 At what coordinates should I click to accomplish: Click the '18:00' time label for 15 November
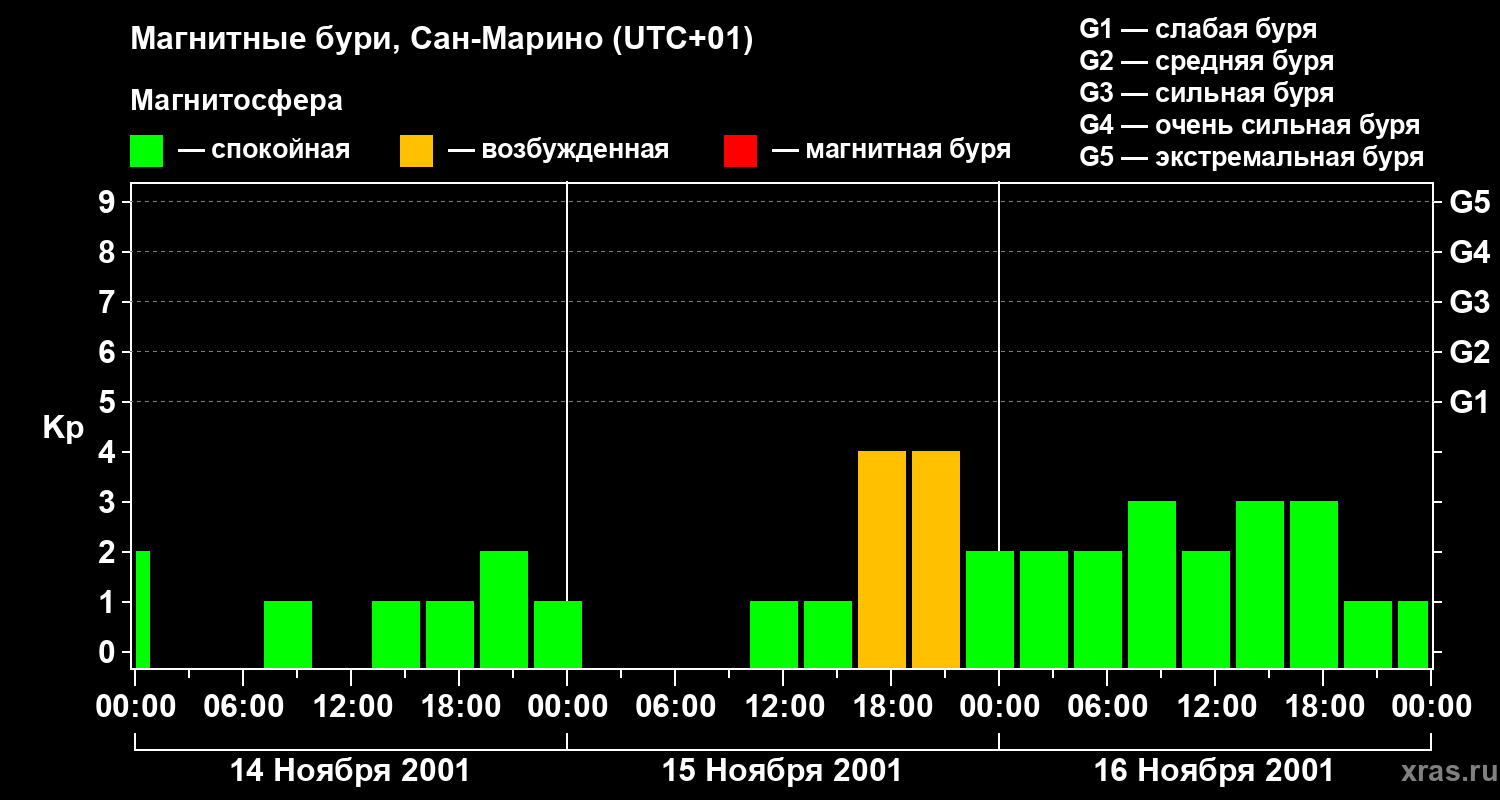click(x=891, y=706)
